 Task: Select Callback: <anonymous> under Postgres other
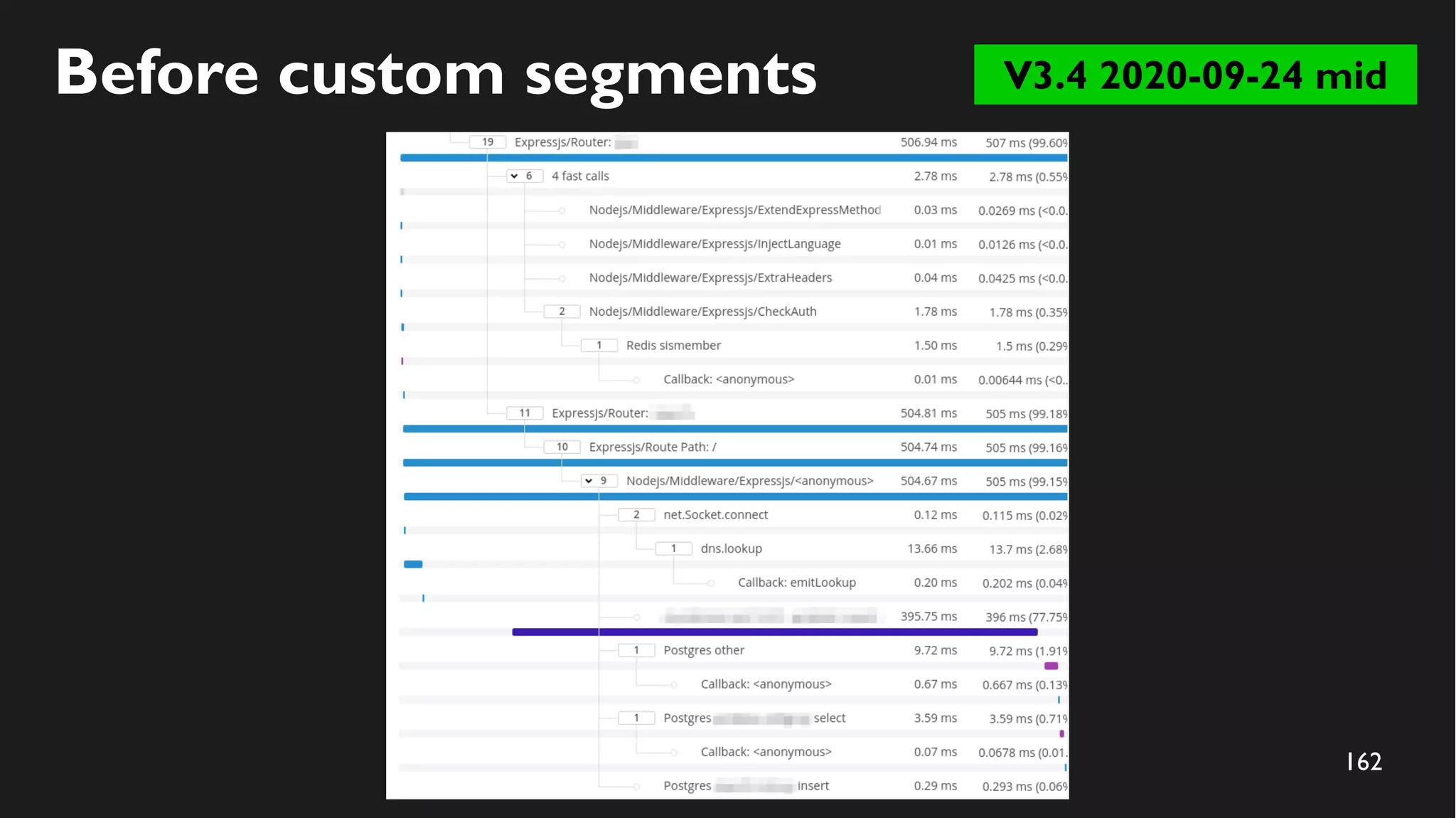[766, 684]
